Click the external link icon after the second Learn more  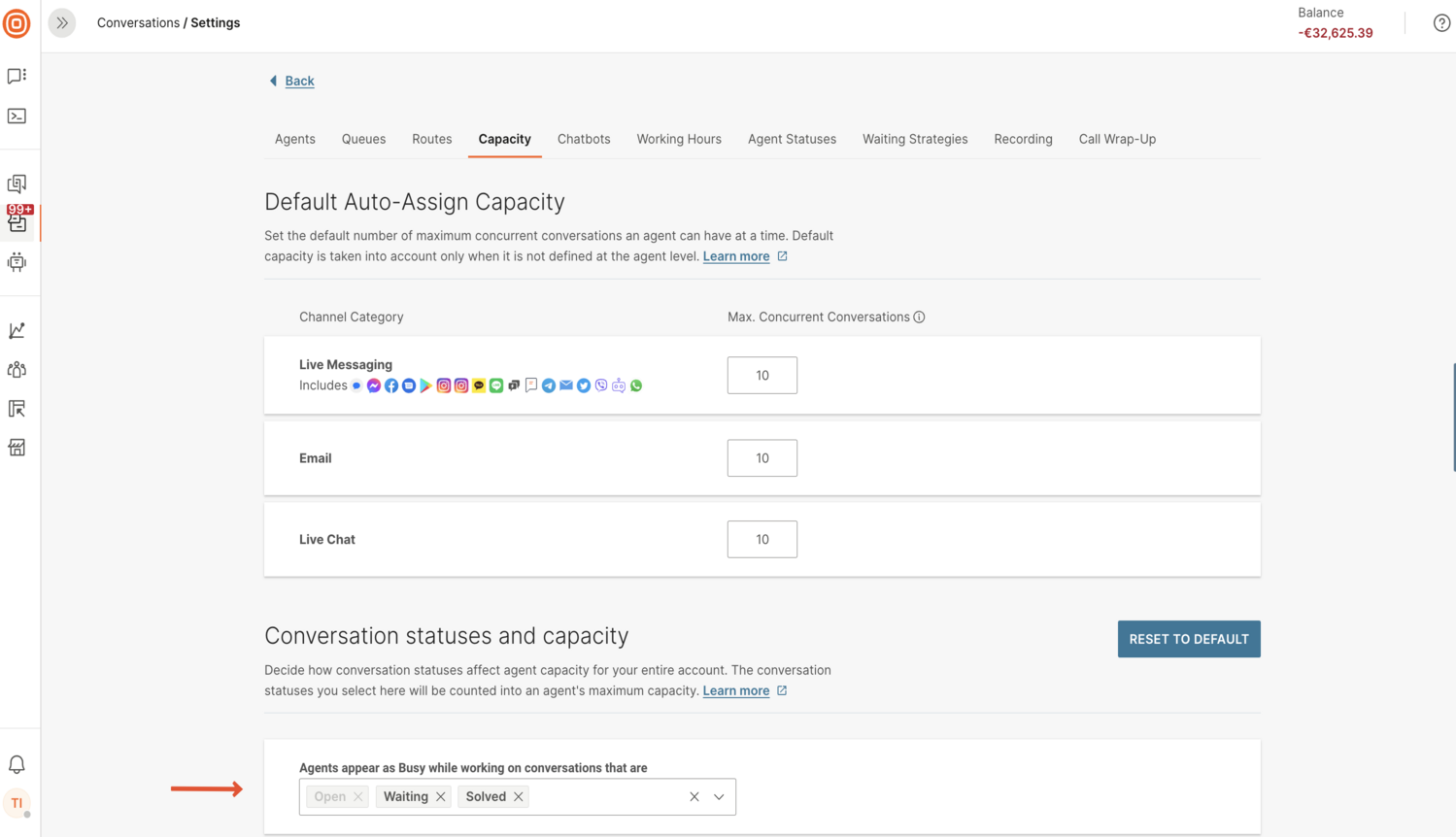[x=782, y=690]
